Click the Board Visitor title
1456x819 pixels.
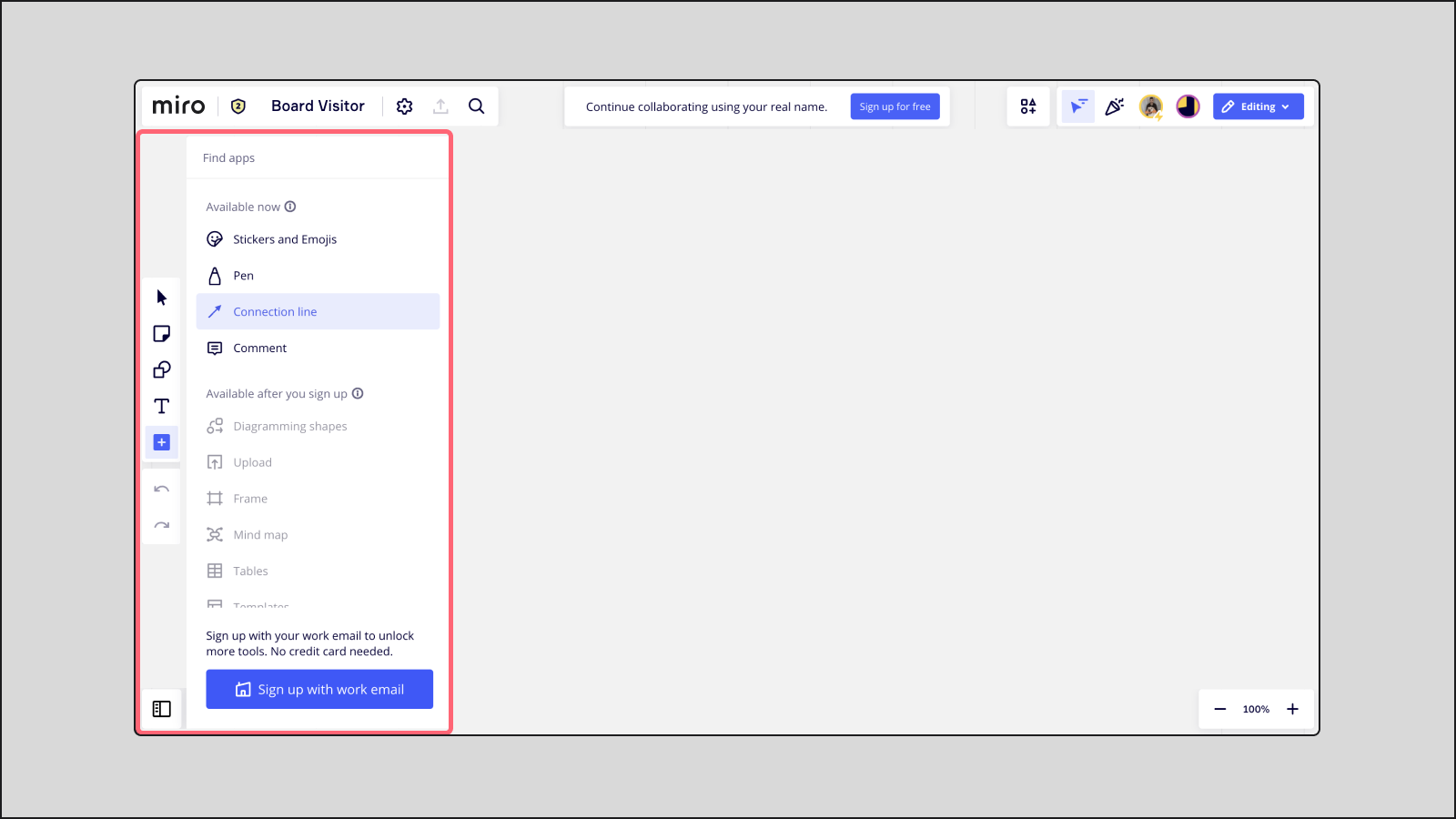[x=318, y=106]
